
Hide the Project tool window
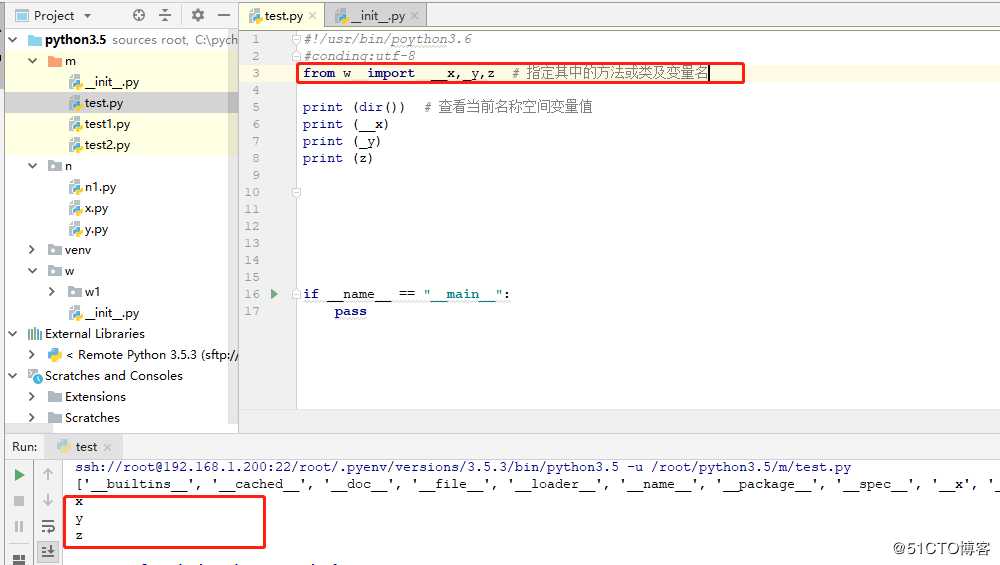[224, 15]
